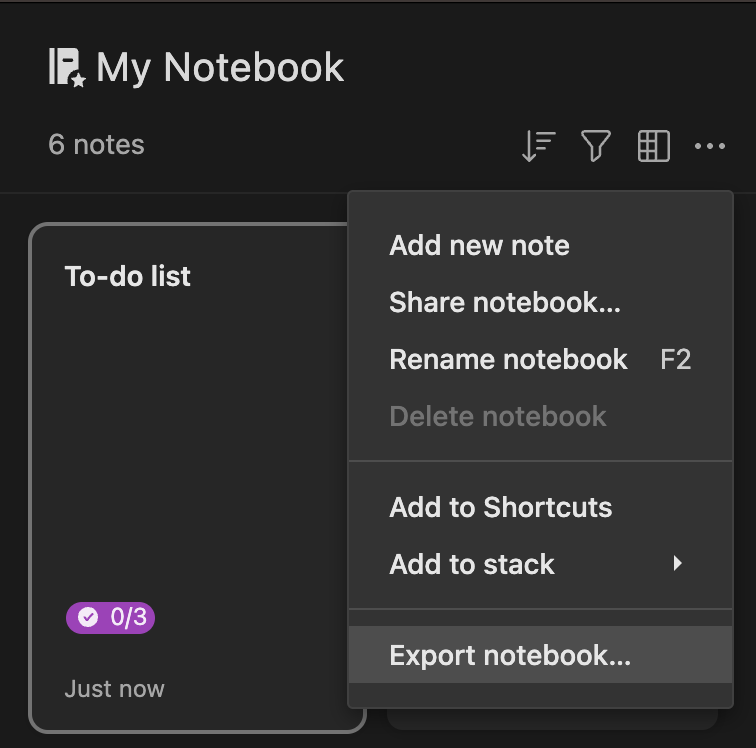Open the sort options icon

[539, 146]
